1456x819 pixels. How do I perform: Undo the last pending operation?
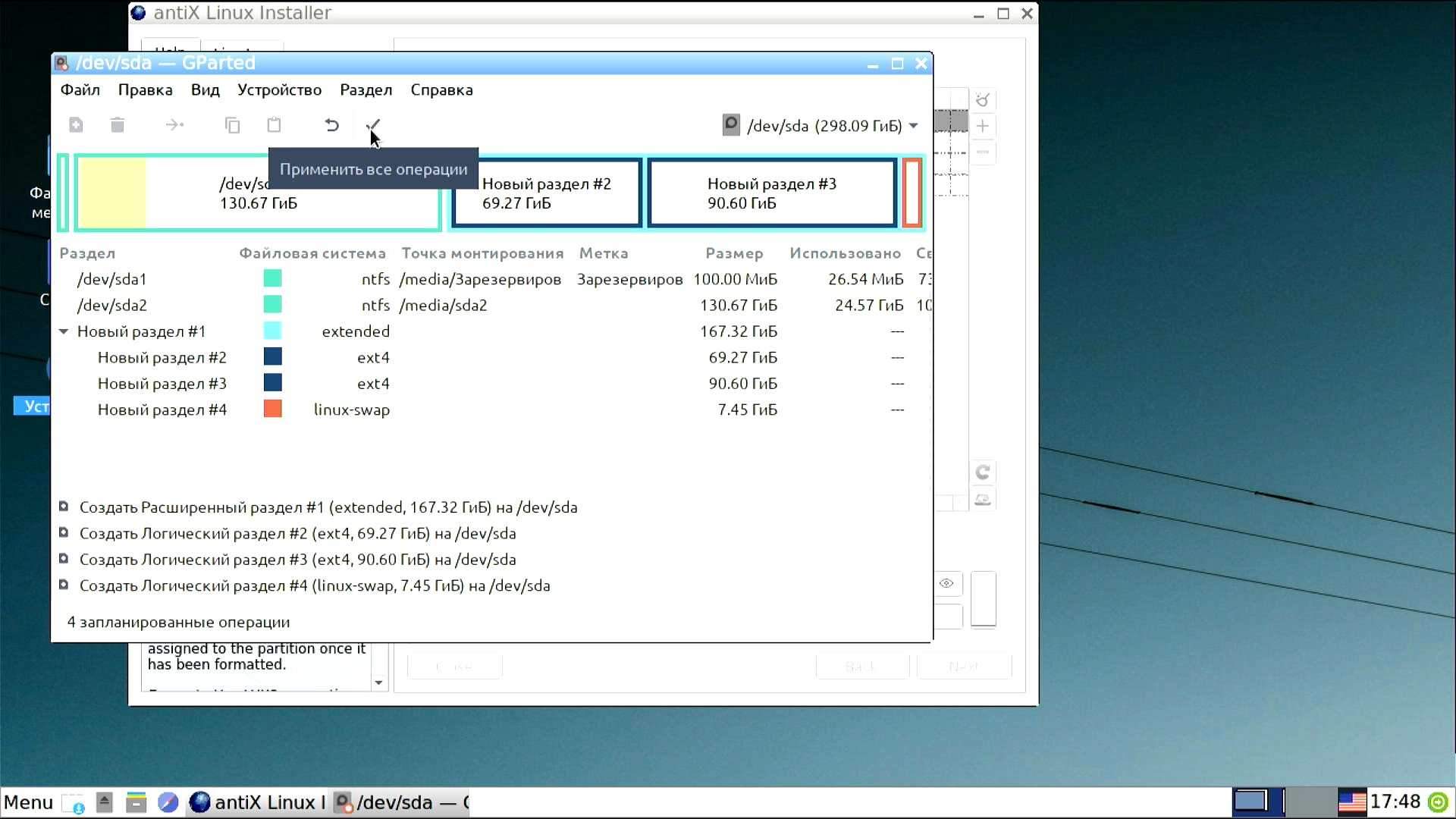coord(331,125)
